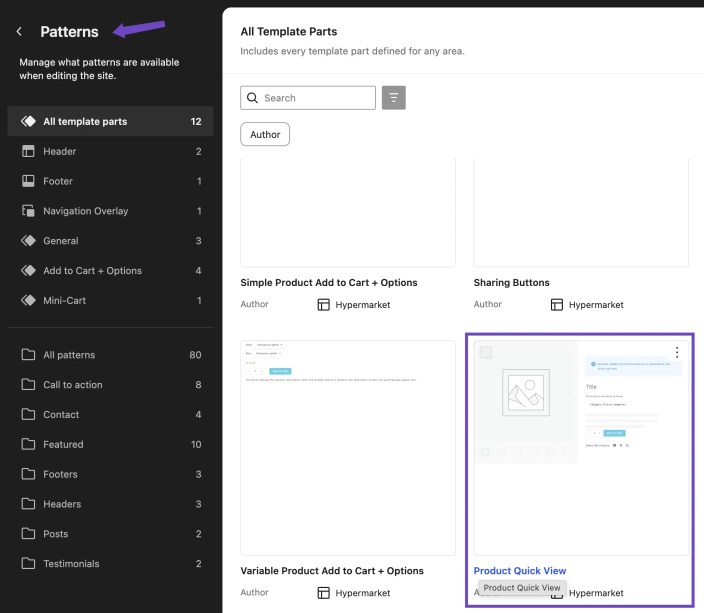Screen dimensions: 704x613
Task: Go back using the chevron beside Patterns
Action: coord(19,31)
